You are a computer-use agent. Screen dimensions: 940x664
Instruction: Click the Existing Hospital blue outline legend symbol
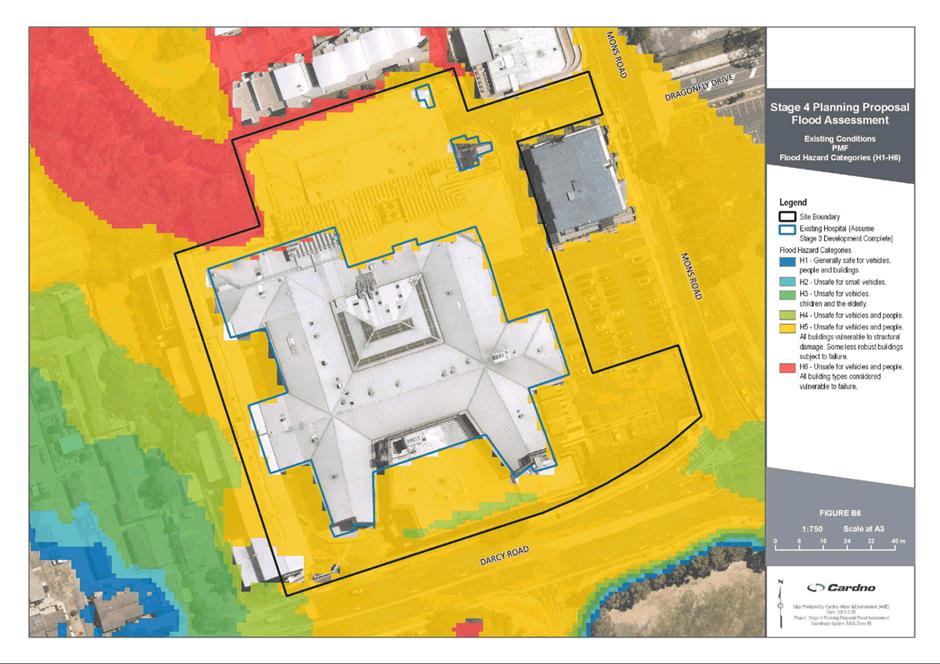tap(790, 231)
